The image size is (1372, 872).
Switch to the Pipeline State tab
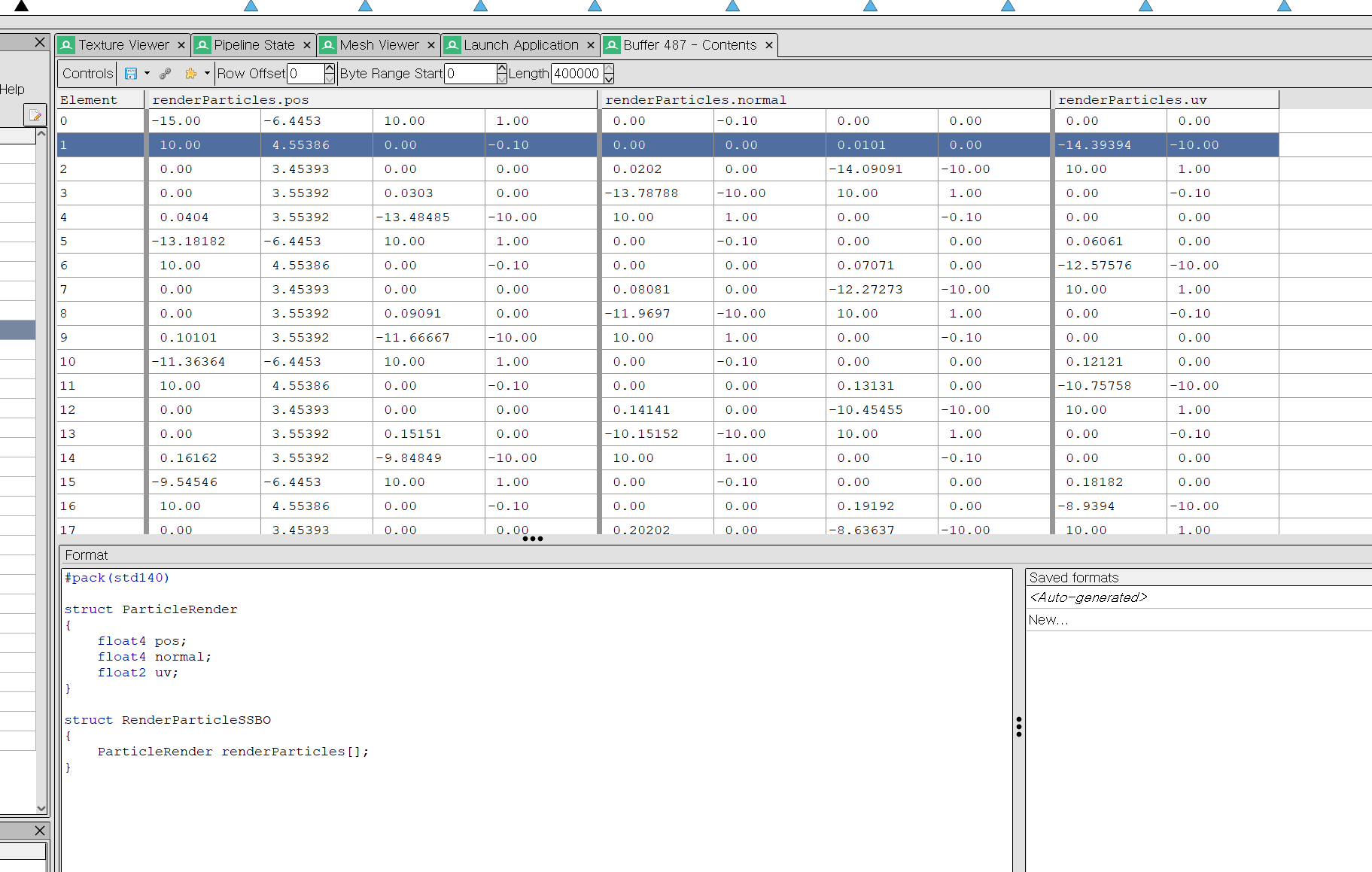254,45
